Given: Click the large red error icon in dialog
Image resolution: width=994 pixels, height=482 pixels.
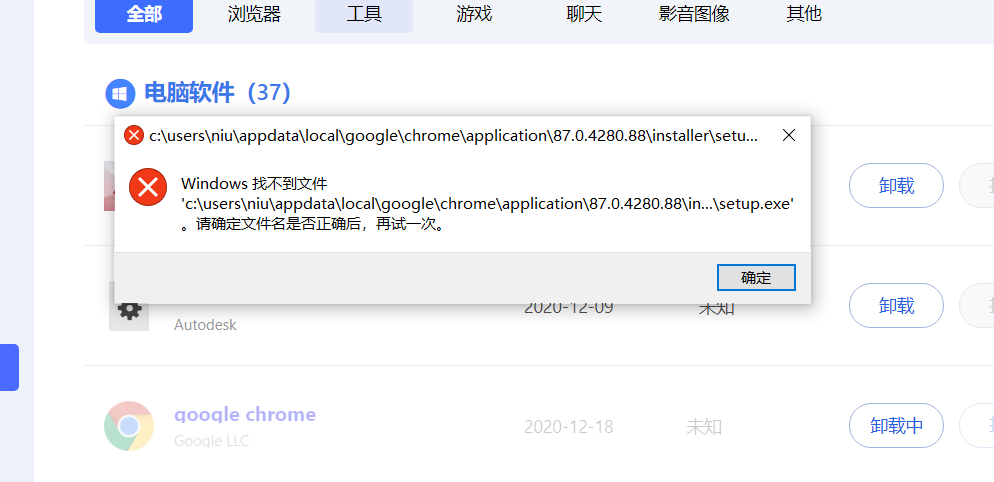Looking at the screenshot, I should 148,187.
